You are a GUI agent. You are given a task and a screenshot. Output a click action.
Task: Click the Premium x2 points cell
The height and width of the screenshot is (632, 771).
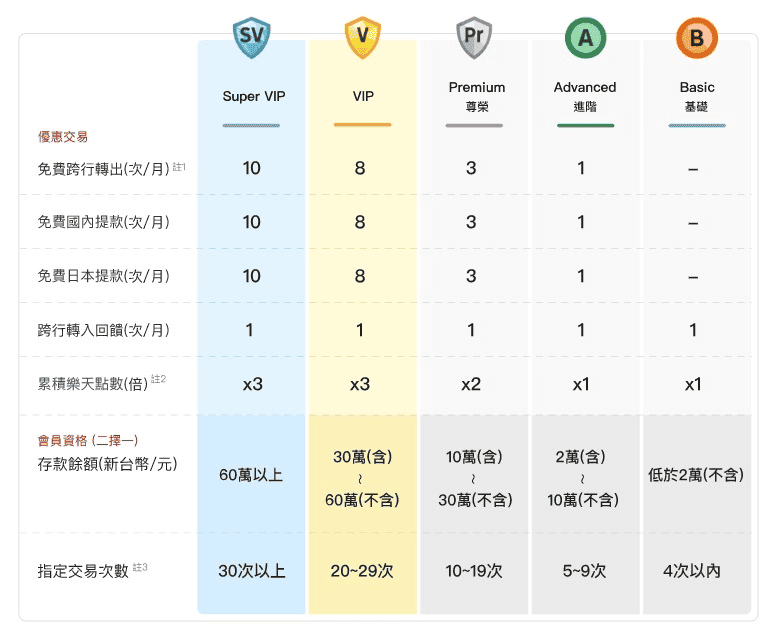[x=471, y=384]
